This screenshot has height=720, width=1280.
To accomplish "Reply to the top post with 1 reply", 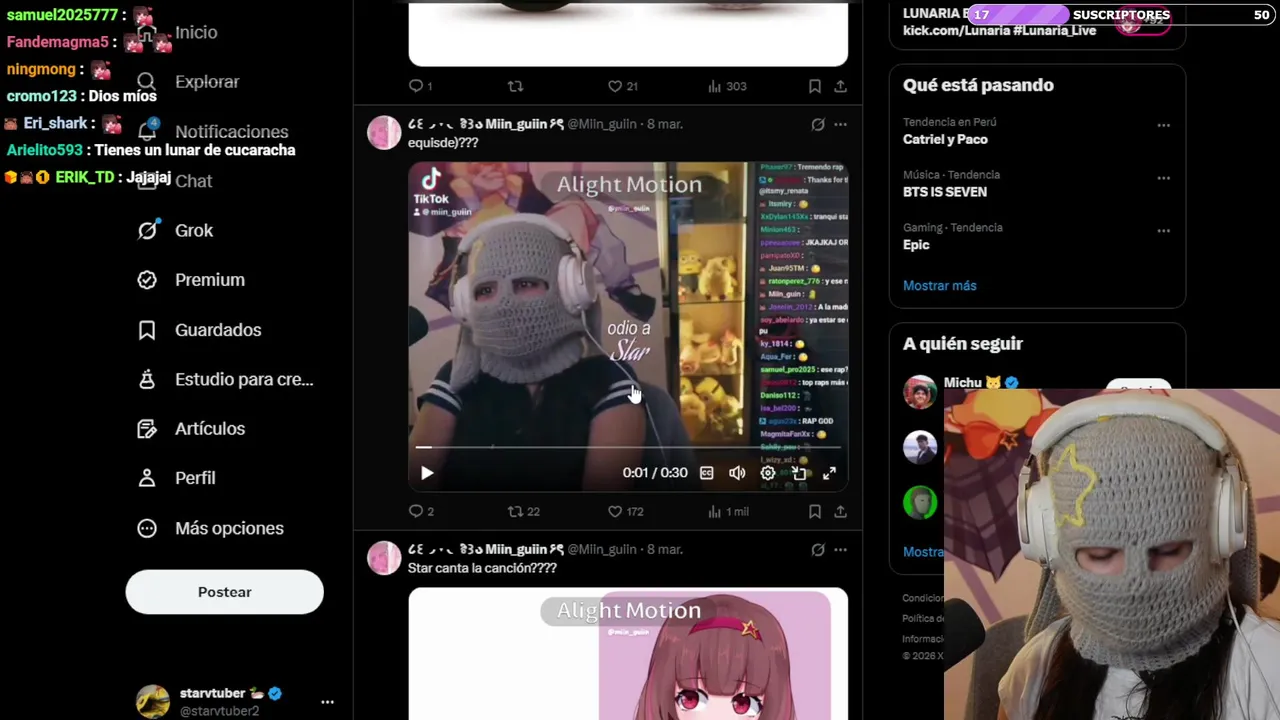I will [416, 86].
